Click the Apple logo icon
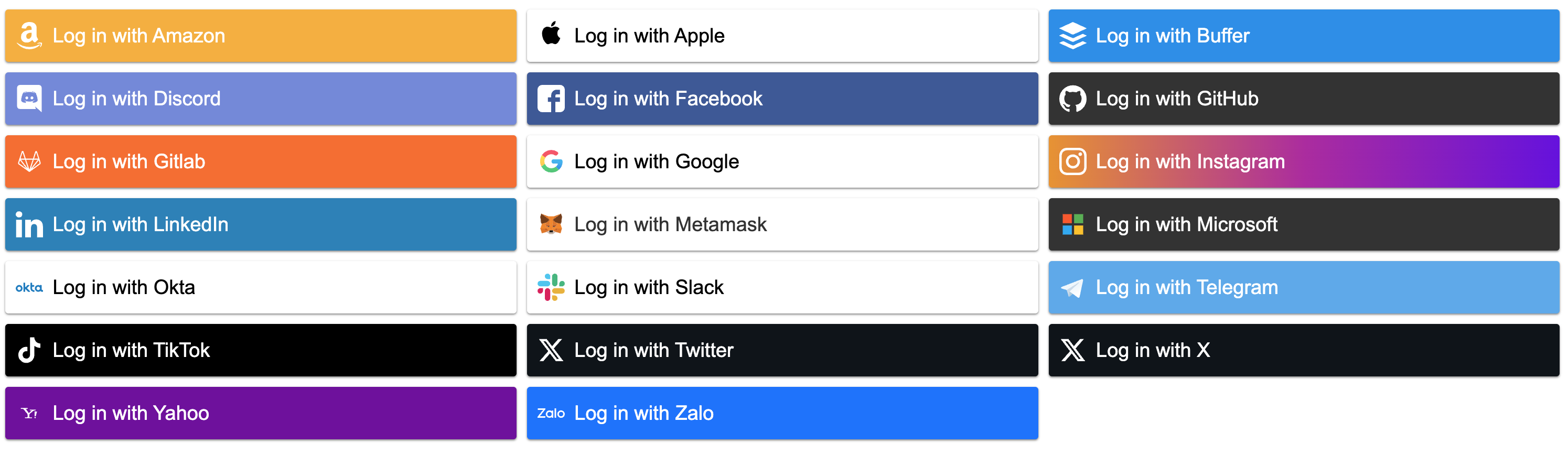The image size is (1568, 455). [x=551, y=34]
